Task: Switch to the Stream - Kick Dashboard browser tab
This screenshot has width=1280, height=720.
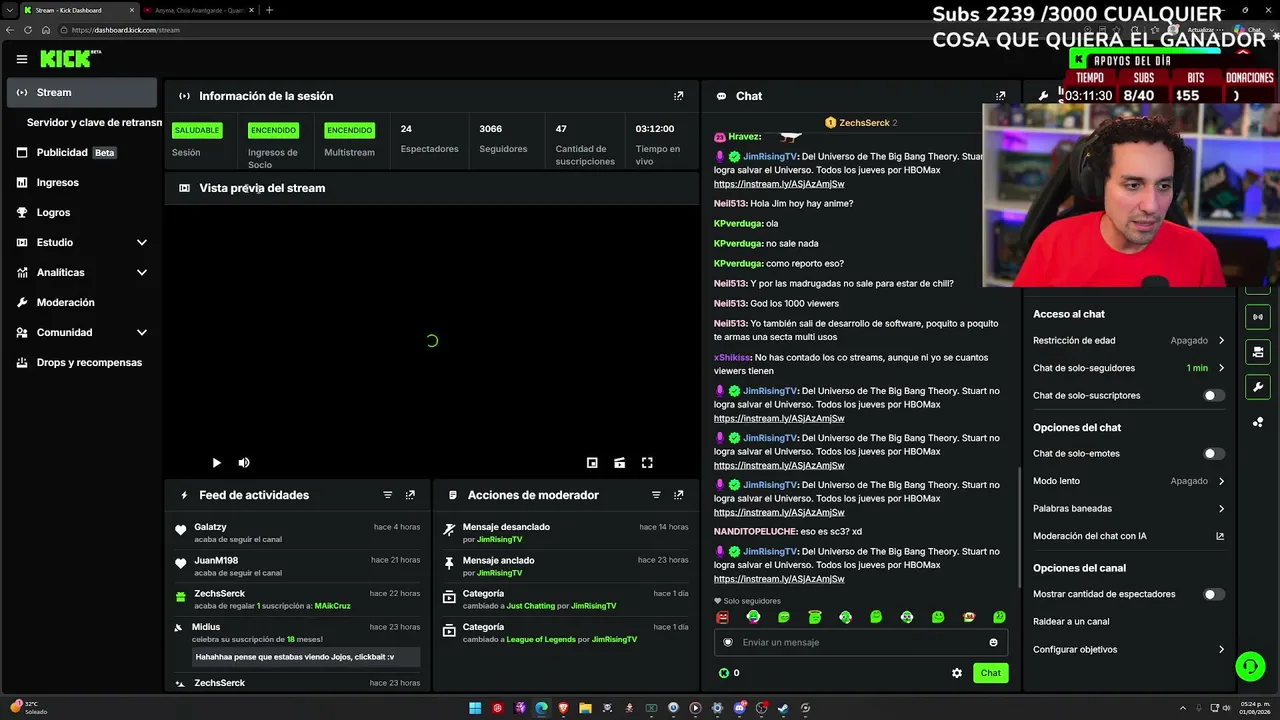Action: [x=78, y=10]
